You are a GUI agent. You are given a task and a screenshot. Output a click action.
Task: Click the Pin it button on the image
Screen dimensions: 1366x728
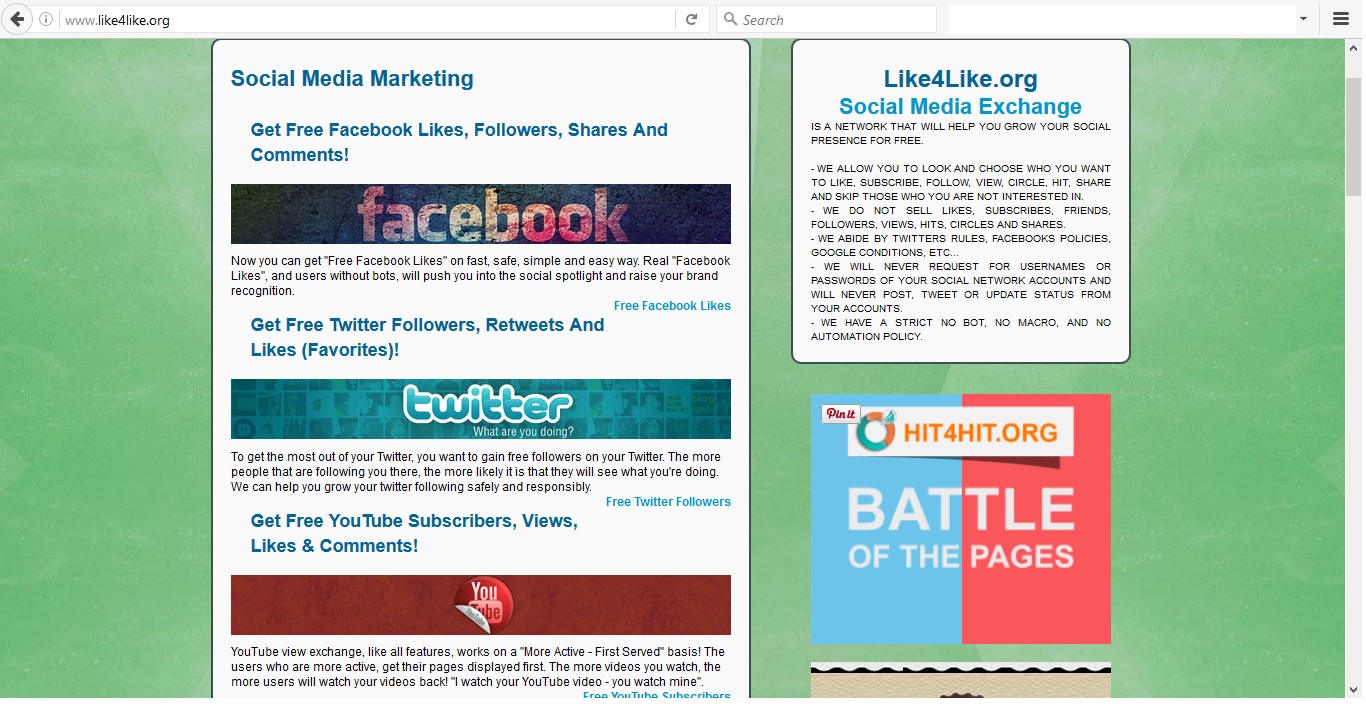pyautogui.click(x=840, y=414)
